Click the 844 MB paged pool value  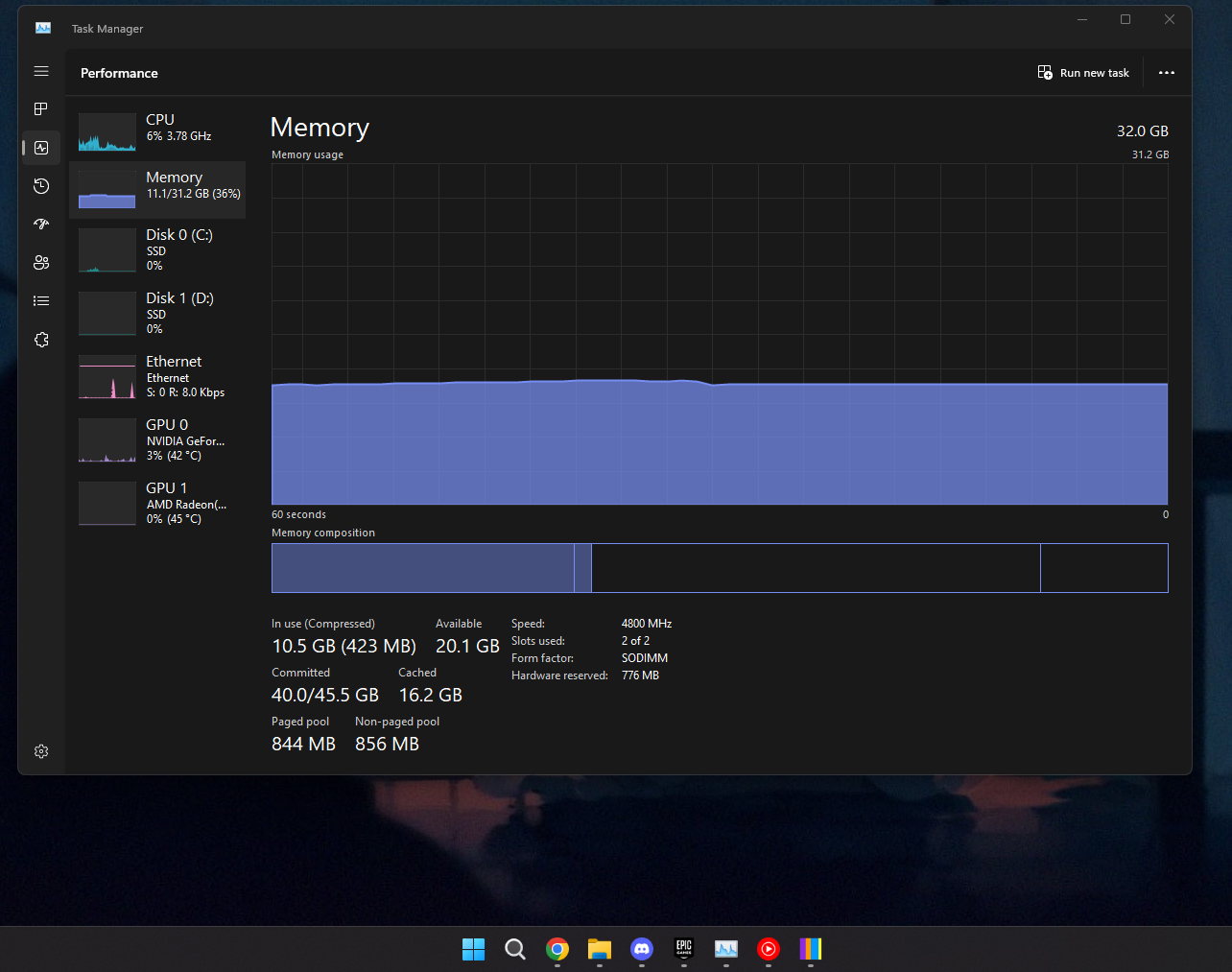click(303, 744)
